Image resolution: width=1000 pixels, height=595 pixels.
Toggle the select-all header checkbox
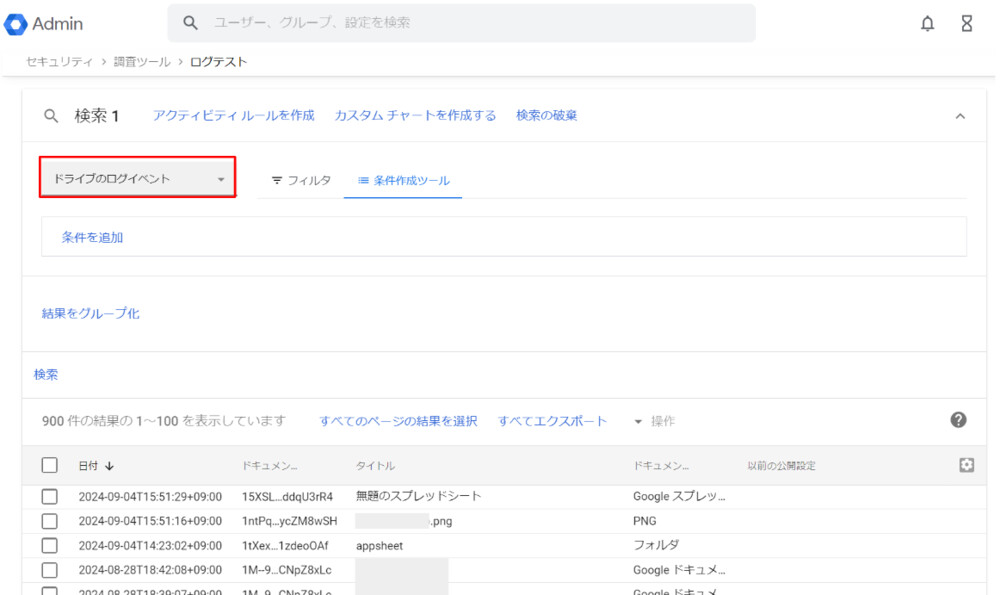(50, 465)
